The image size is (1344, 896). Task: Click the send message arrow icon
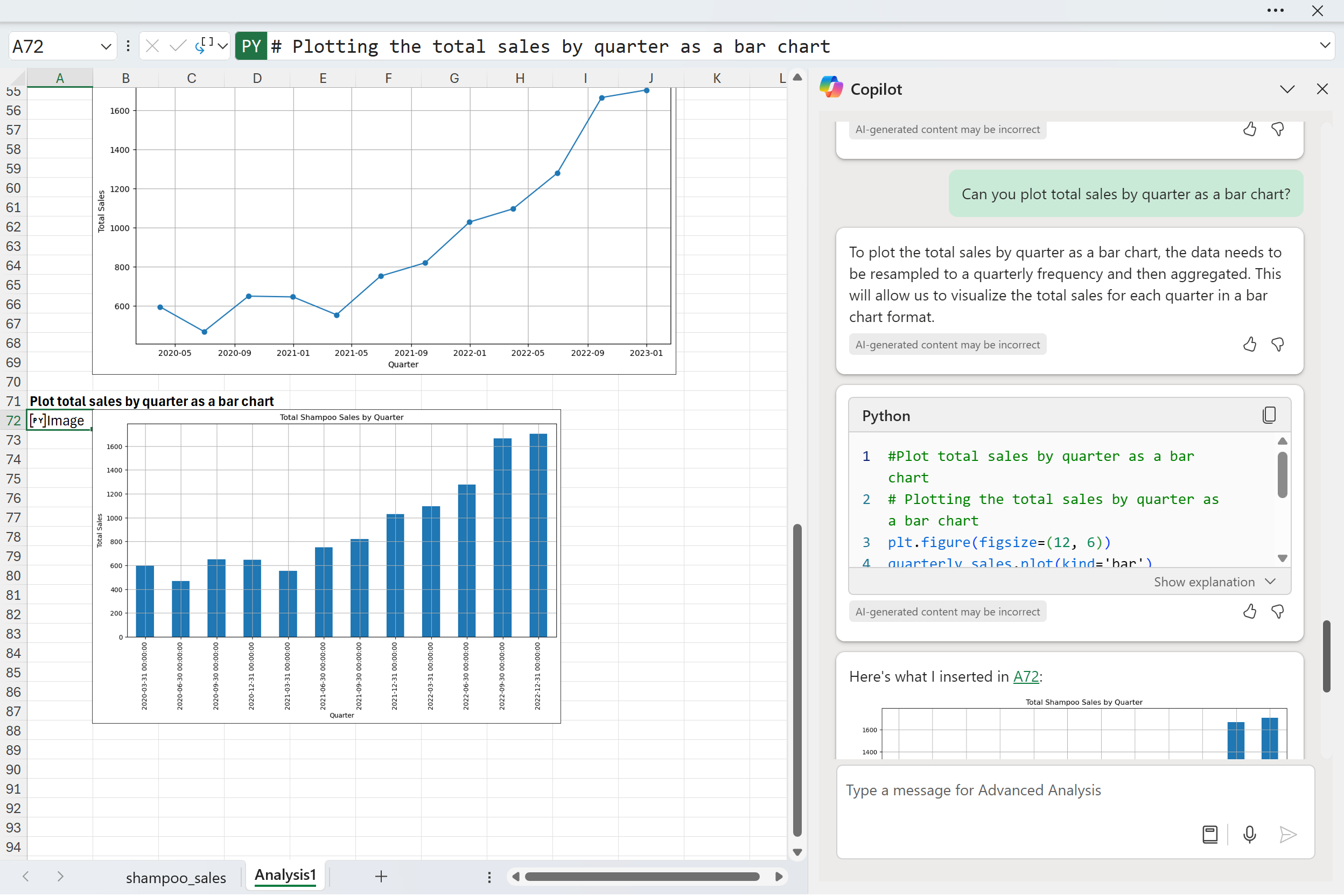click(x=1287, y=835)
